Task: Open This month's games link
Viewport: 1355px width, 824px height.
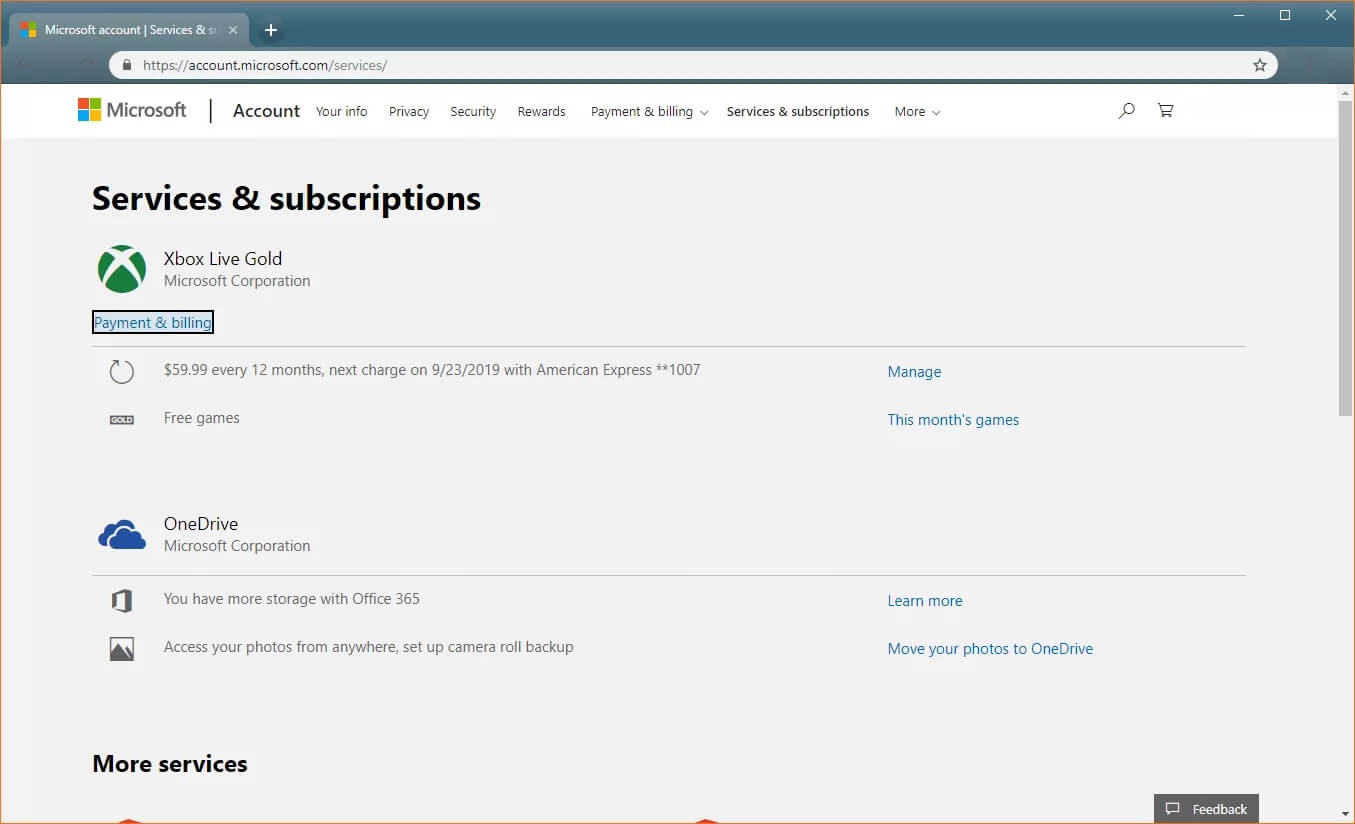Action: tap(953, 420)
